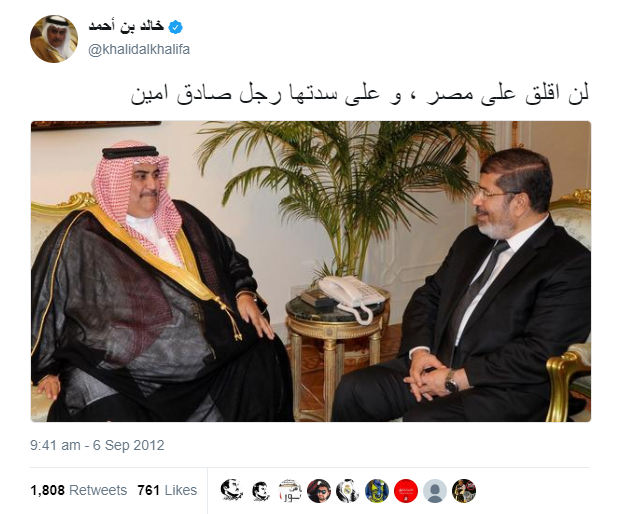617x514 pixels.
Task: Click the display name خالد بن أحمد
Action: [126, 26]
